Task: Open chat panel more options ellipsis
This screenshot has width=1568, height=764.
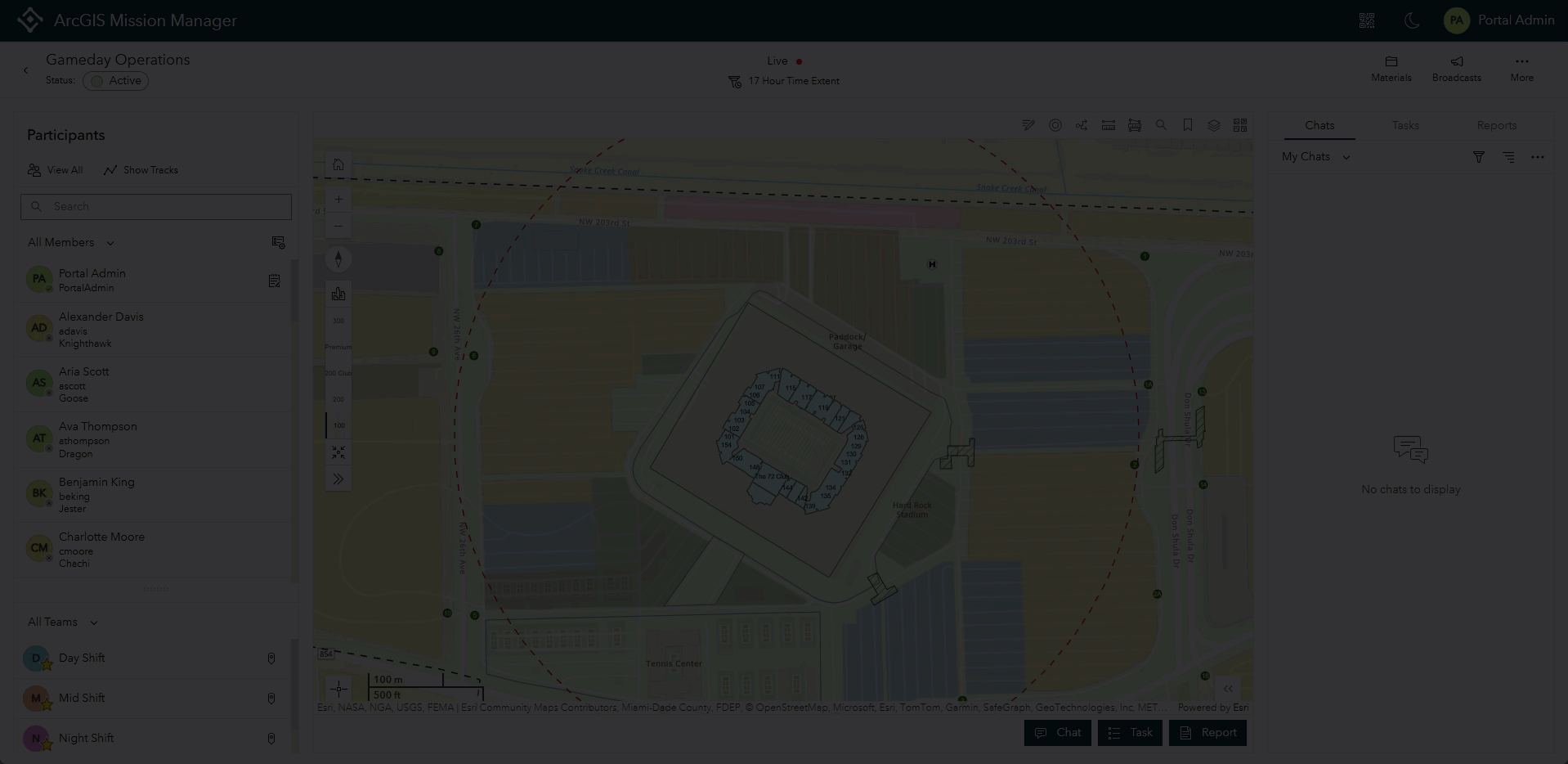Action: (1538, 157)
